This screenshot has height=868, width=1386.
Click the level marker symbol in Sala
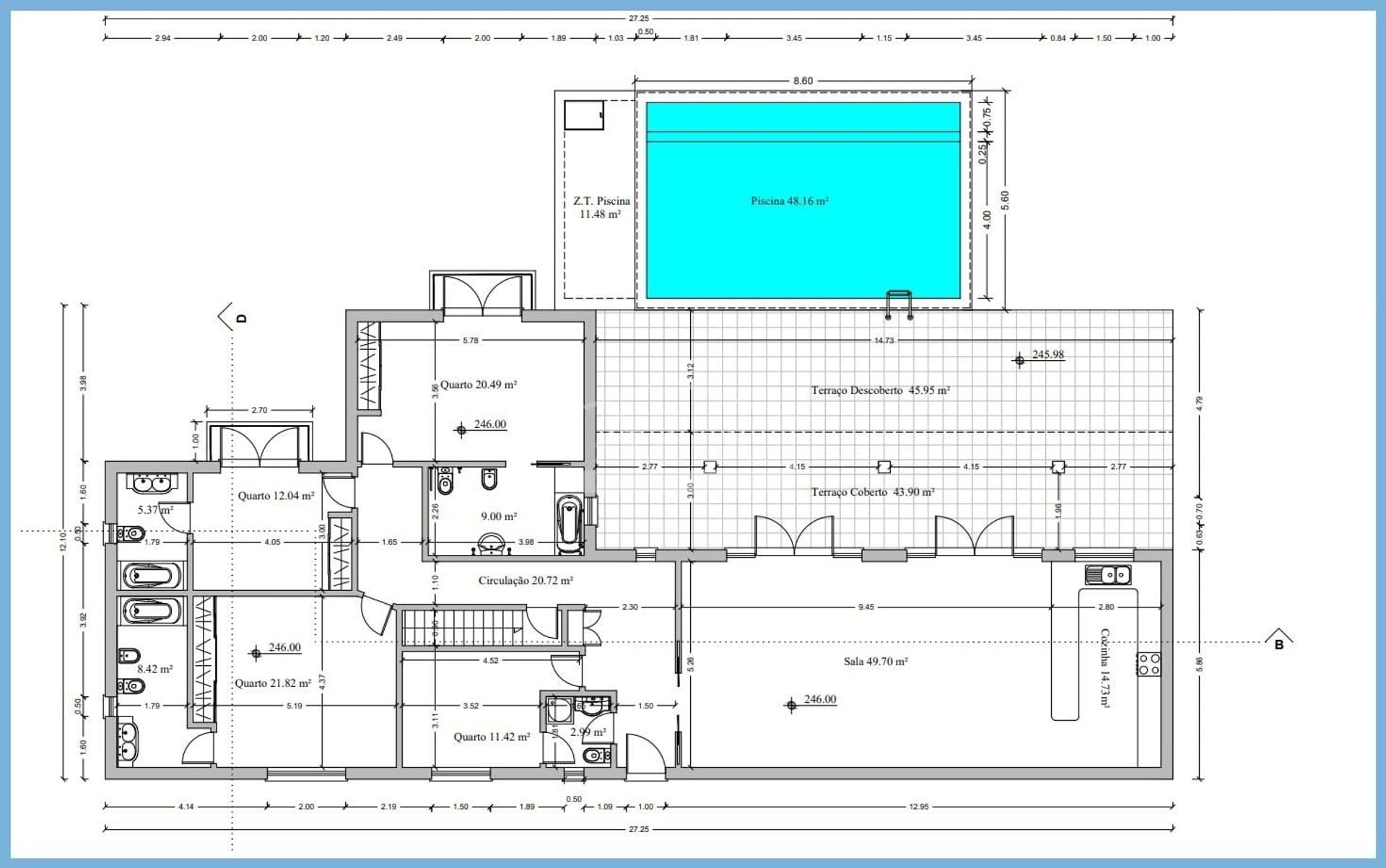[x=791, y=705]
